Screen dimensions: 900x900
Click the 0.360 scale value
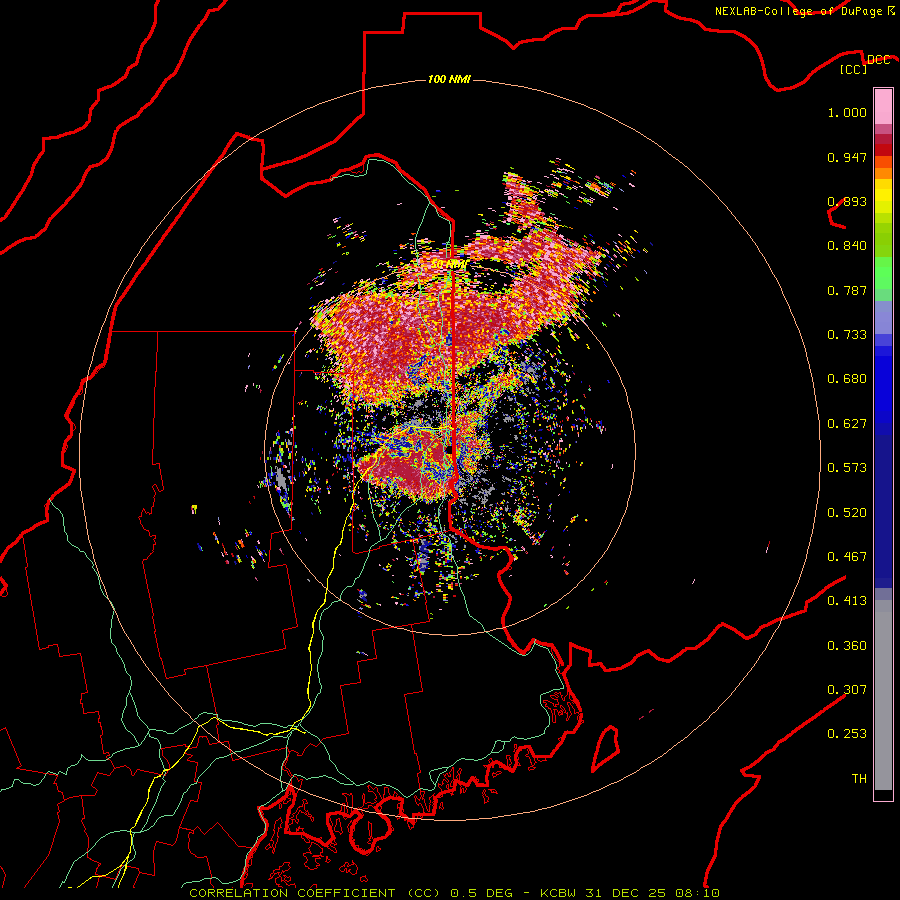click(x=847, y=646)
